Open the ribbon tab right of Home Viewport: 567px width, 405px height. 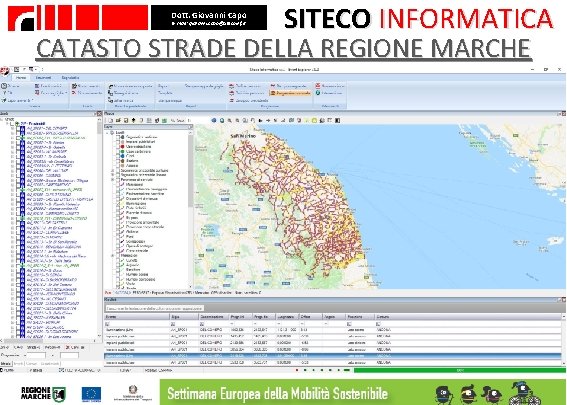point(43,78)
